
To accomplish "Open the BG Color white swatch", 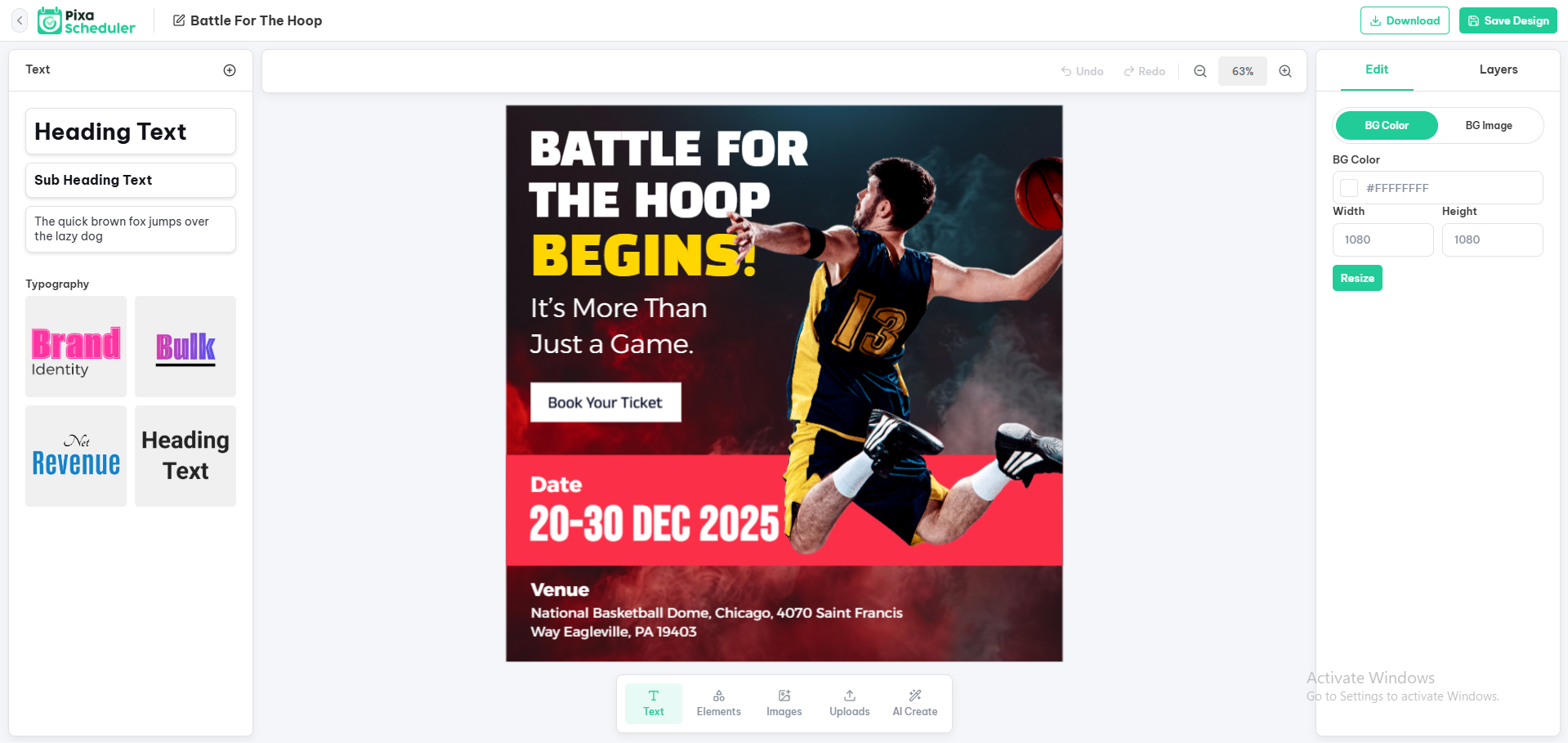I will [x=1349, y=188].
